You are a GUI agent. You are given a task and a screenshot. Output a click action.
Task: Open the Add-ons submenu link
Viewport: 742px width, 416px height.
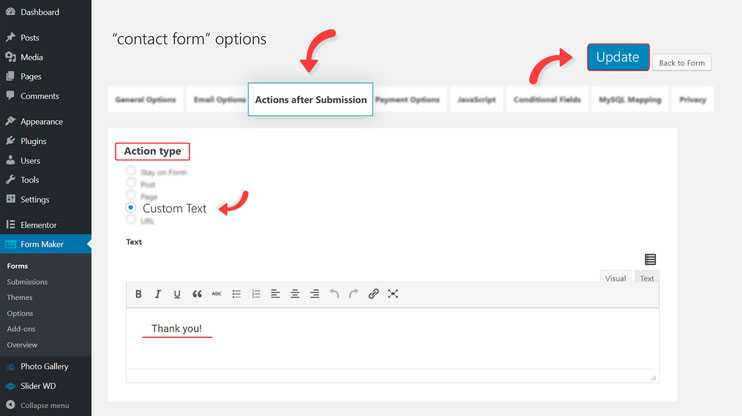21,329
